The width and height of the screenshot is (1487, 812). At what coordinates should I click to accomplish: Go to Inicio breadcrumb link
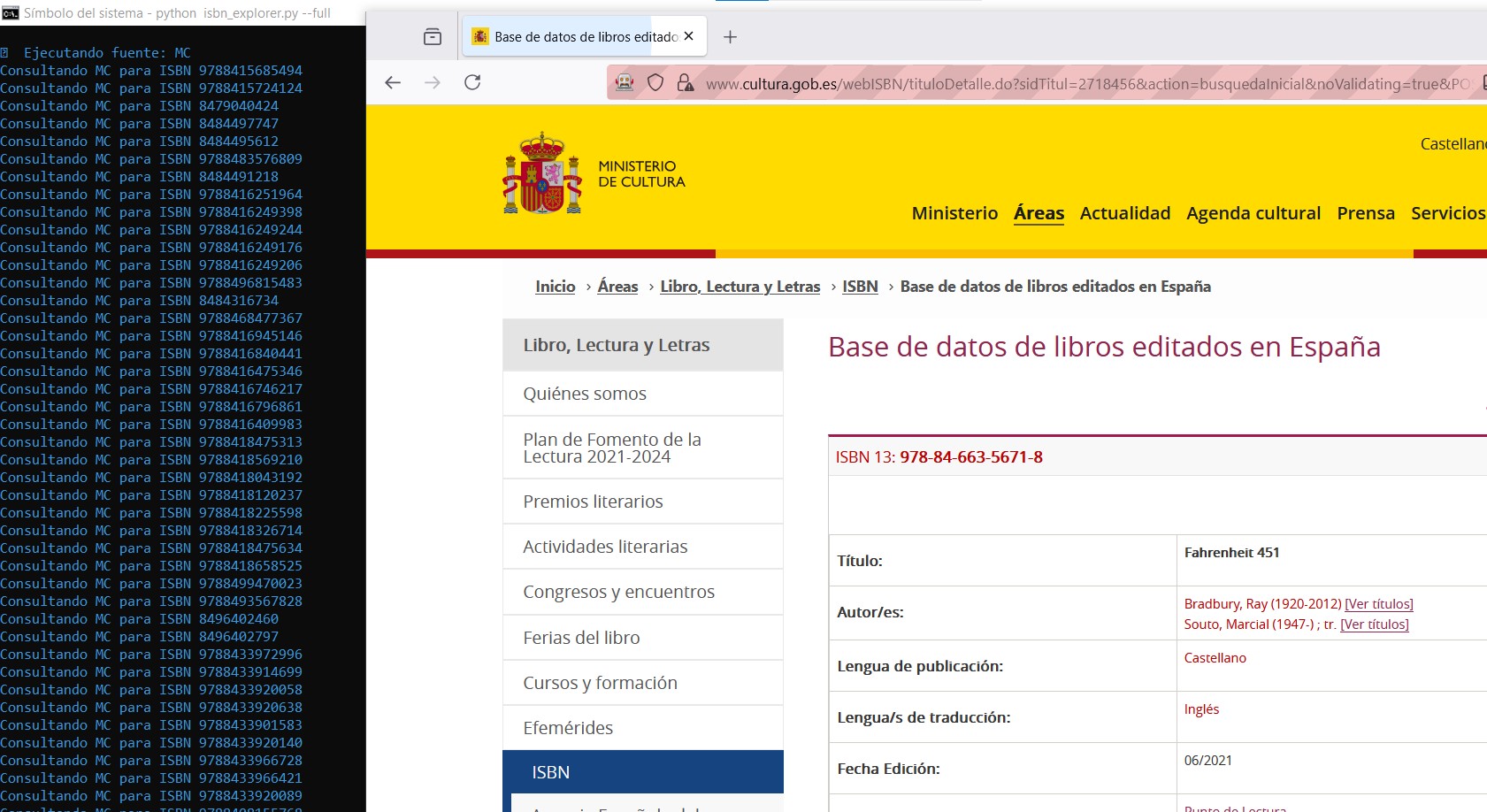click(555, 287)
